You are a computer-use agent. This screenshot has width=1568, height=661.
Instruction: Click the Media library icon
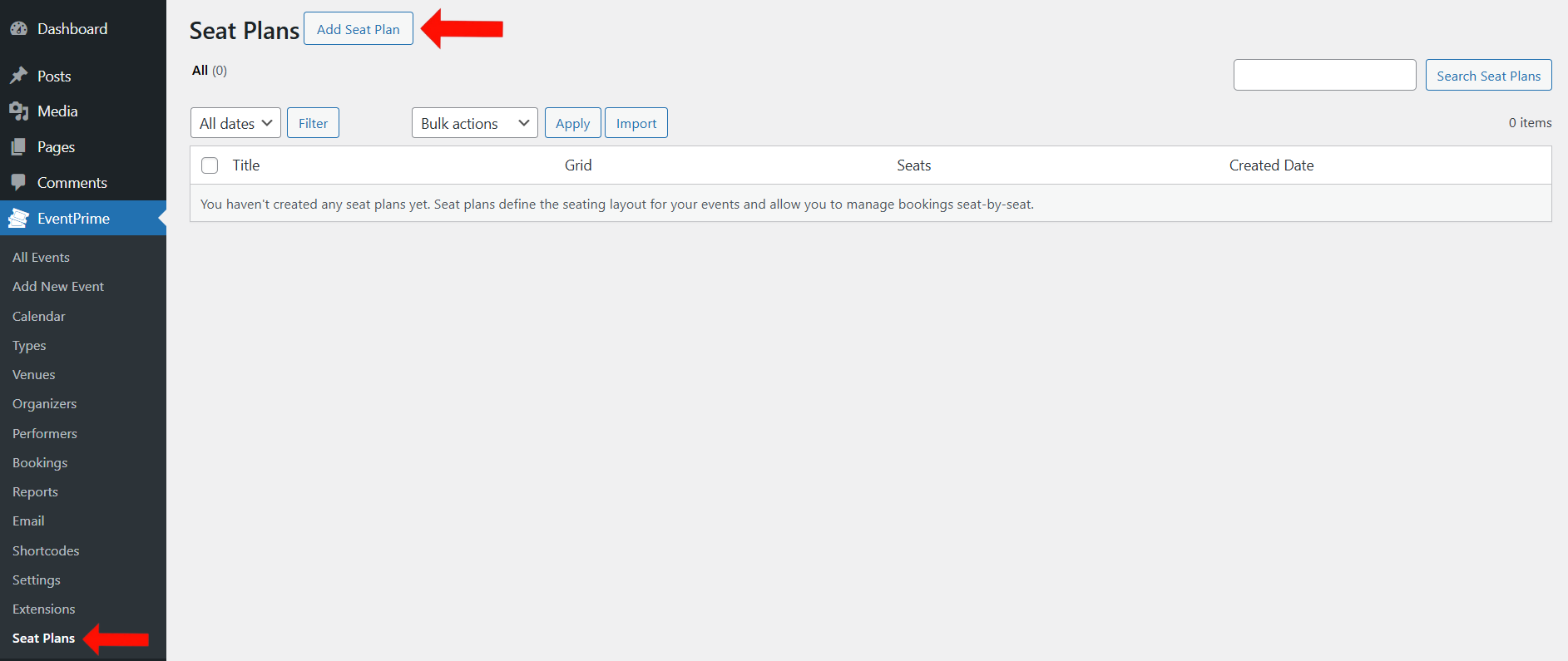18,111
